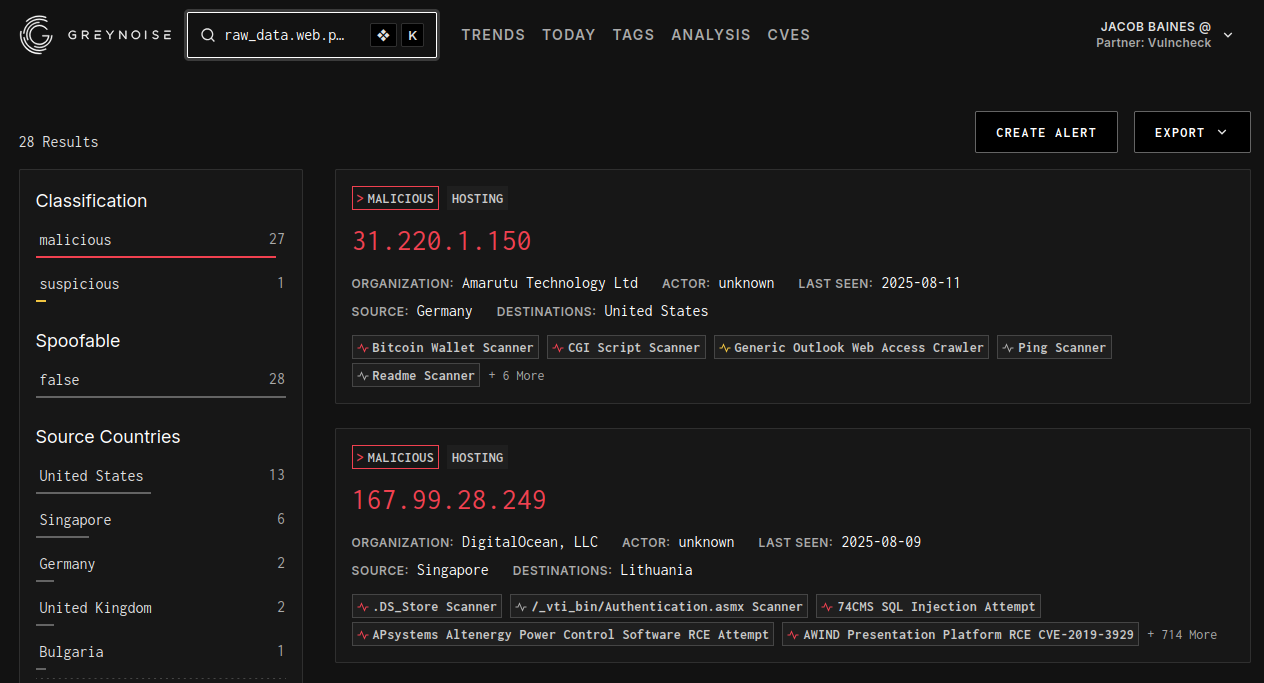
Task: Click the activity icon on Readme Scanner tag
Action: pyautogui.click(x=361, y=375)
